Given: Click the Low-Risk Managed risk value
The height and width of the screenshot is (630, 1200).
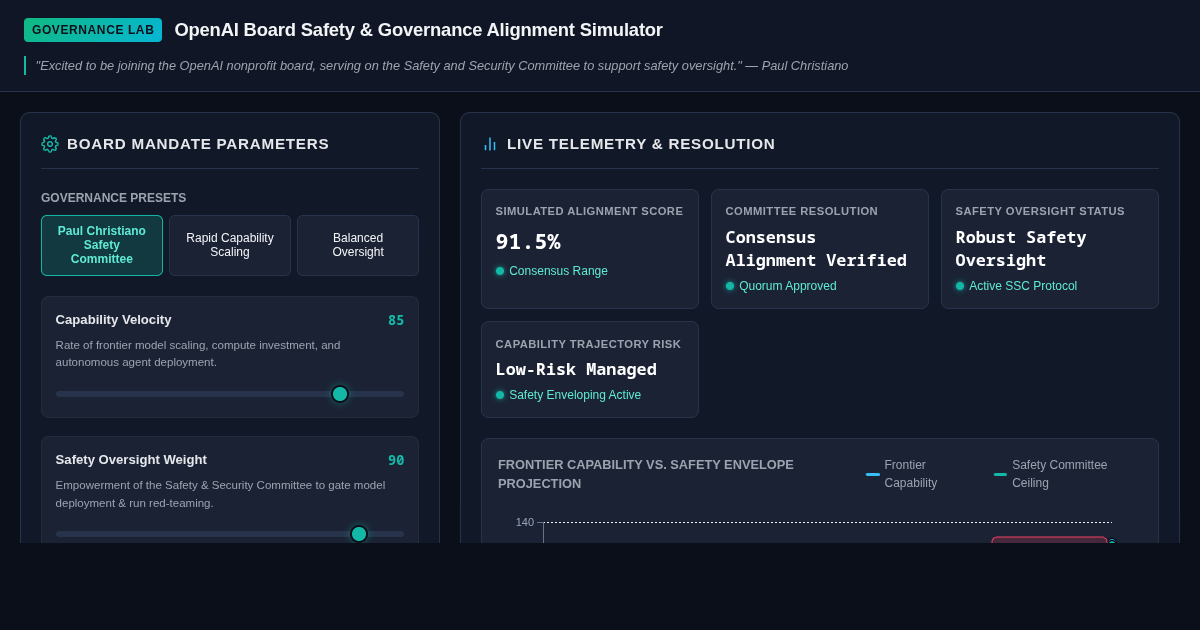Looking at the screenshot, I should [x=576, y=369].
